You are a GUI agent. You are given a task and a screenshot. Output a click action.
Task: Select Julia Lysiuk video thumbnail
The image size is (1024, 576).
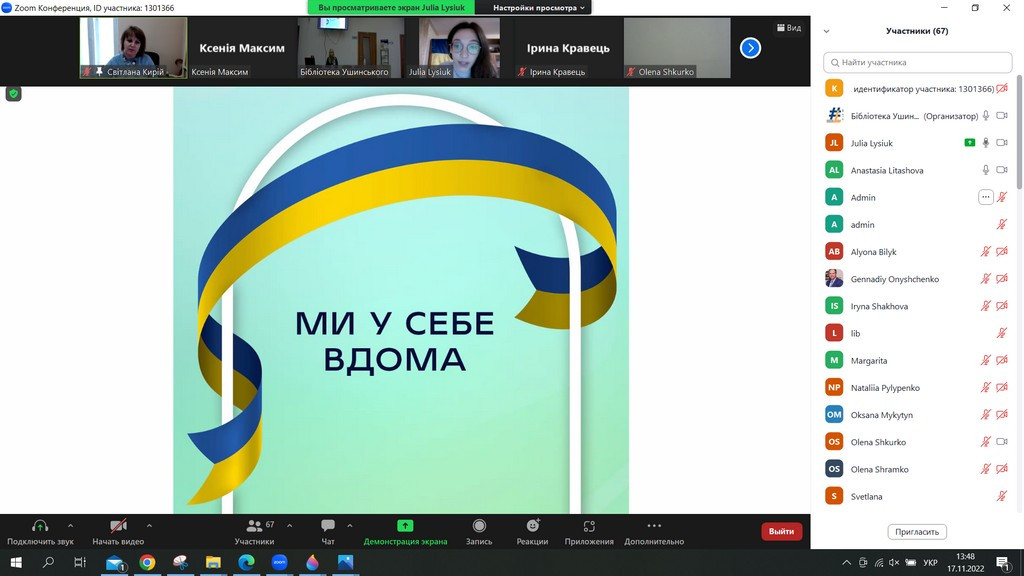coord(459,48)
